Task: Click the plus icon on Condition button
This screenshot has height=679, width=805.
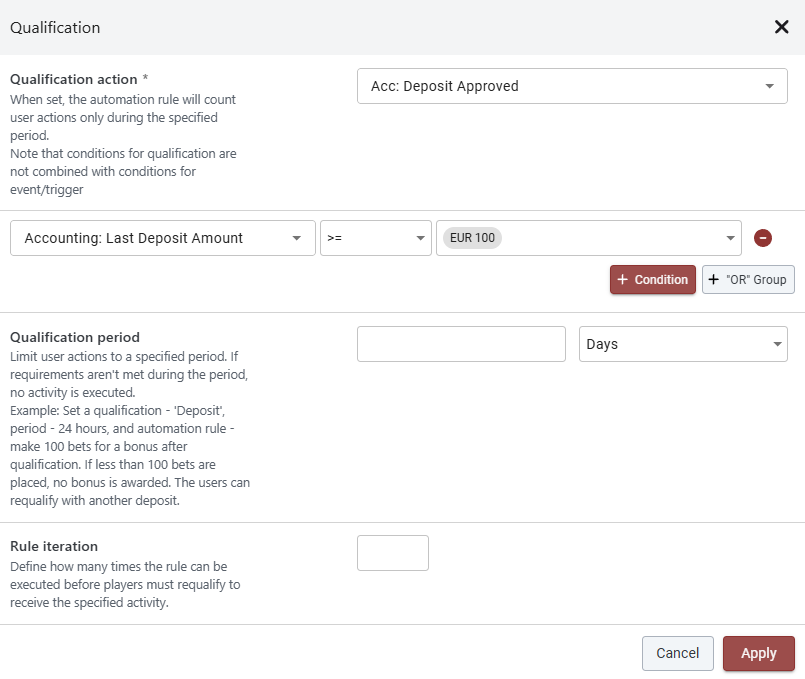Action: (x=623, y=280)
